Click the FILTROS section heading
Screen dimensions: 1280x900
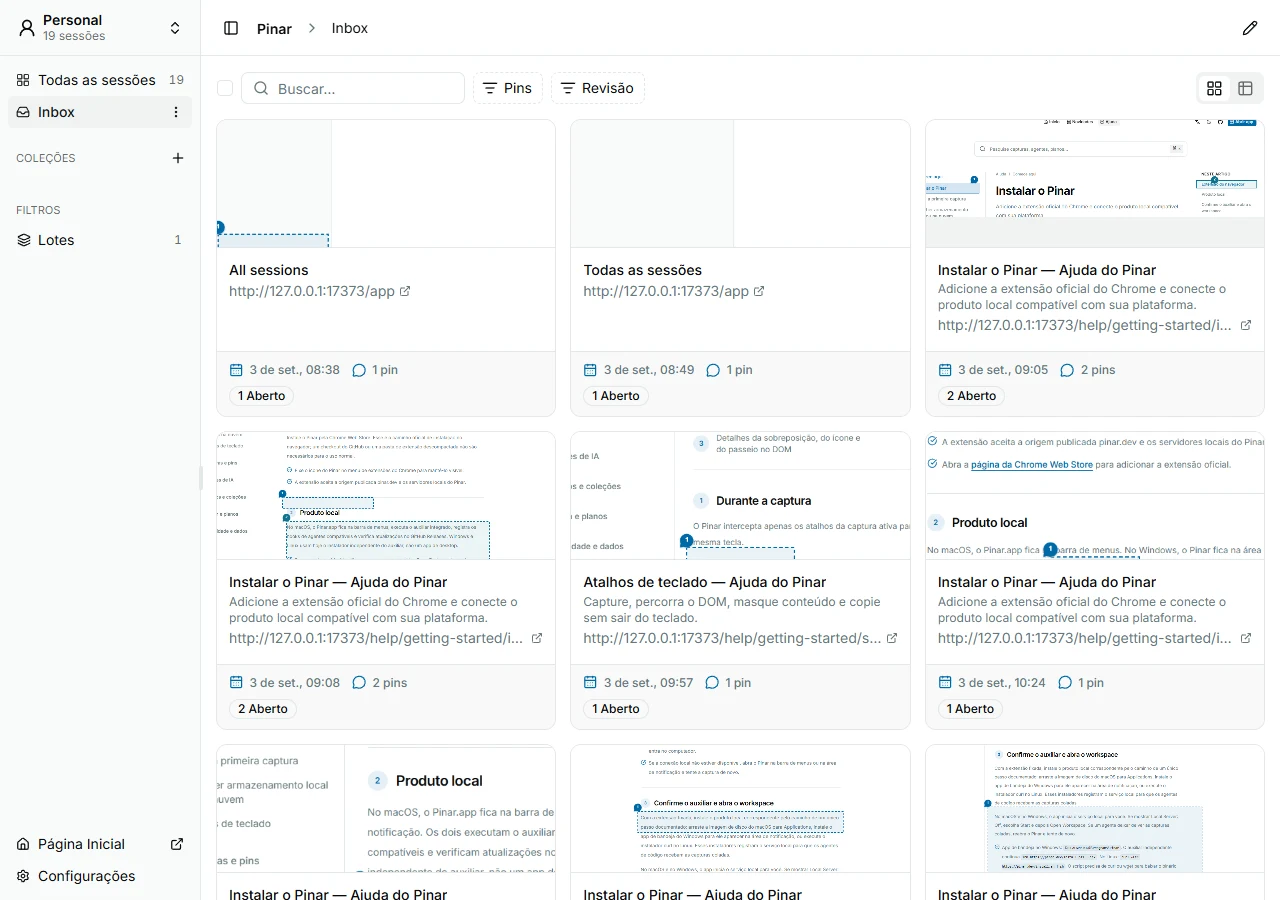[38, 210]
